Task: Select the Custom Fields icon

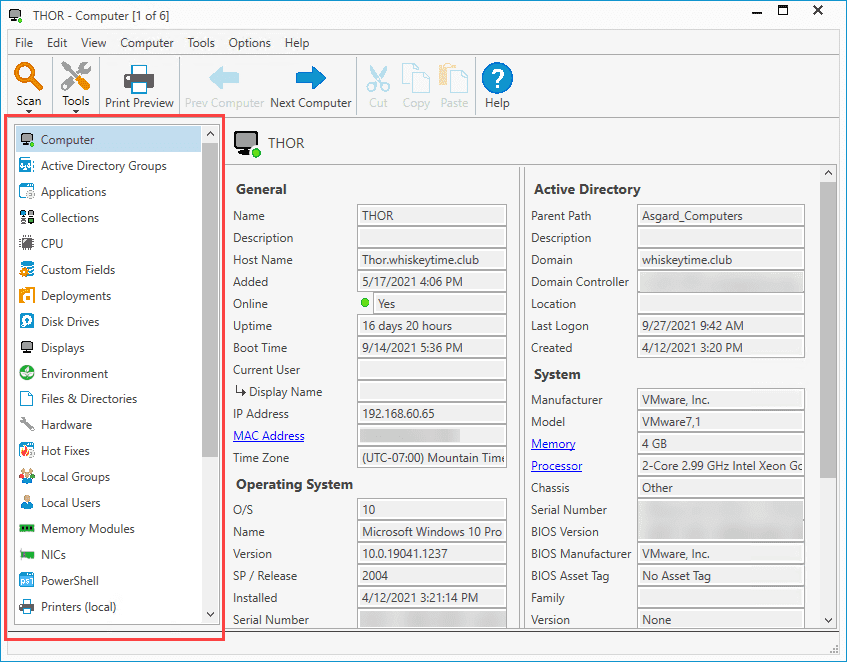Action: (27, 269)
